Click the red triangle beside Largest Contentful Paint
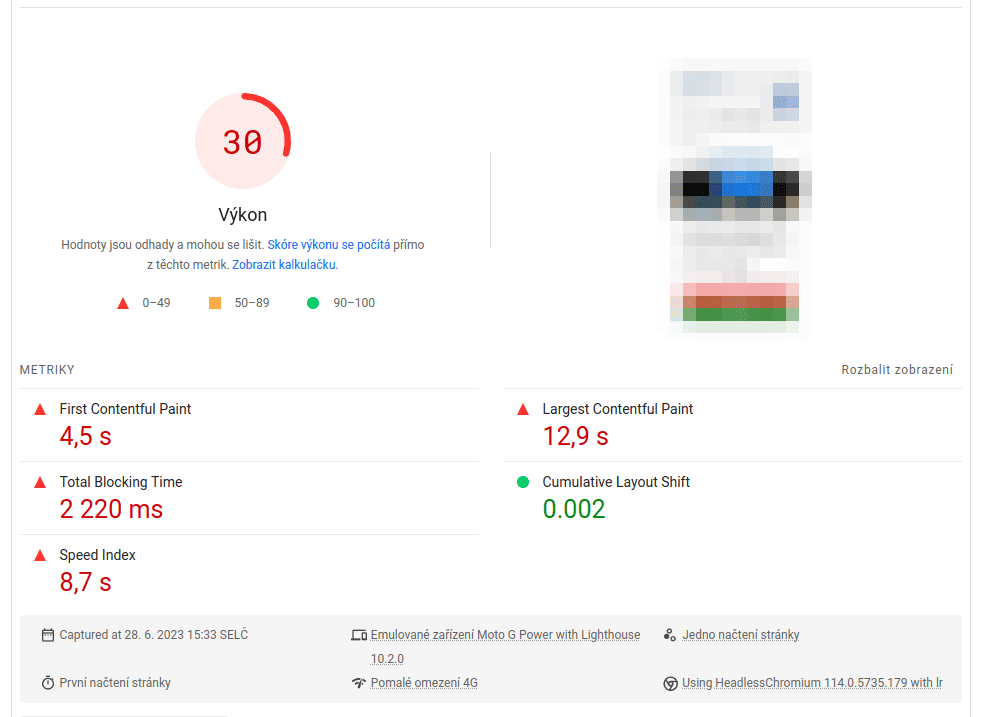 [522, 410]
